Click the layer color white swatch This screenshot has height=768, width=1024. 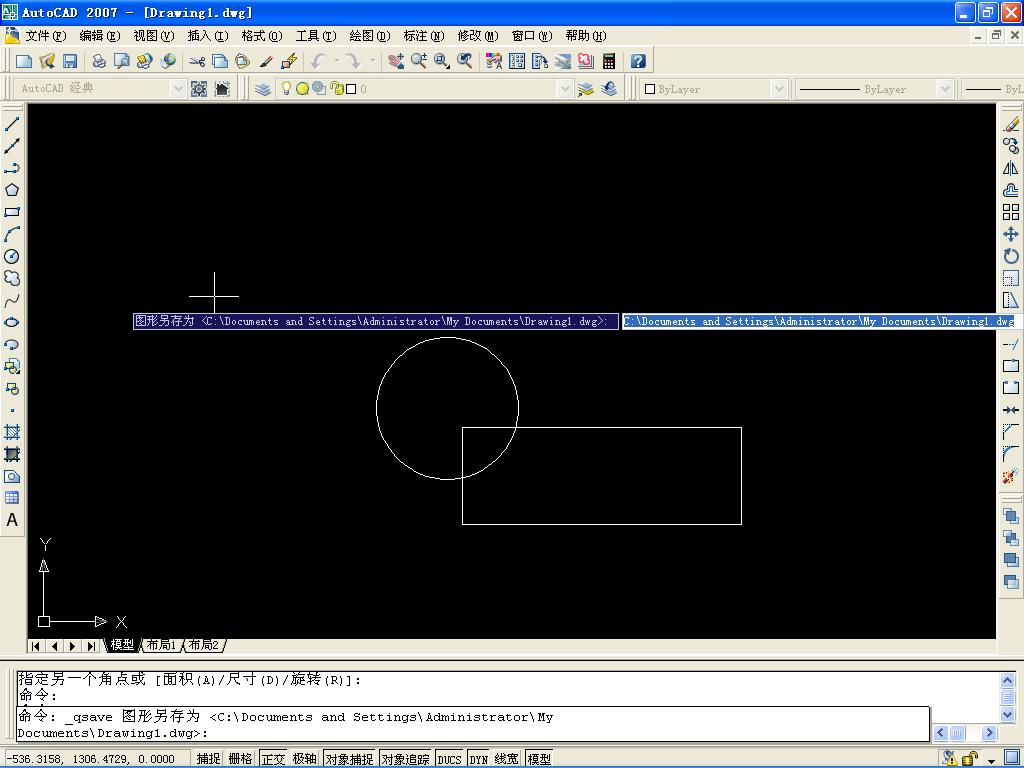(x=351, y=89)
